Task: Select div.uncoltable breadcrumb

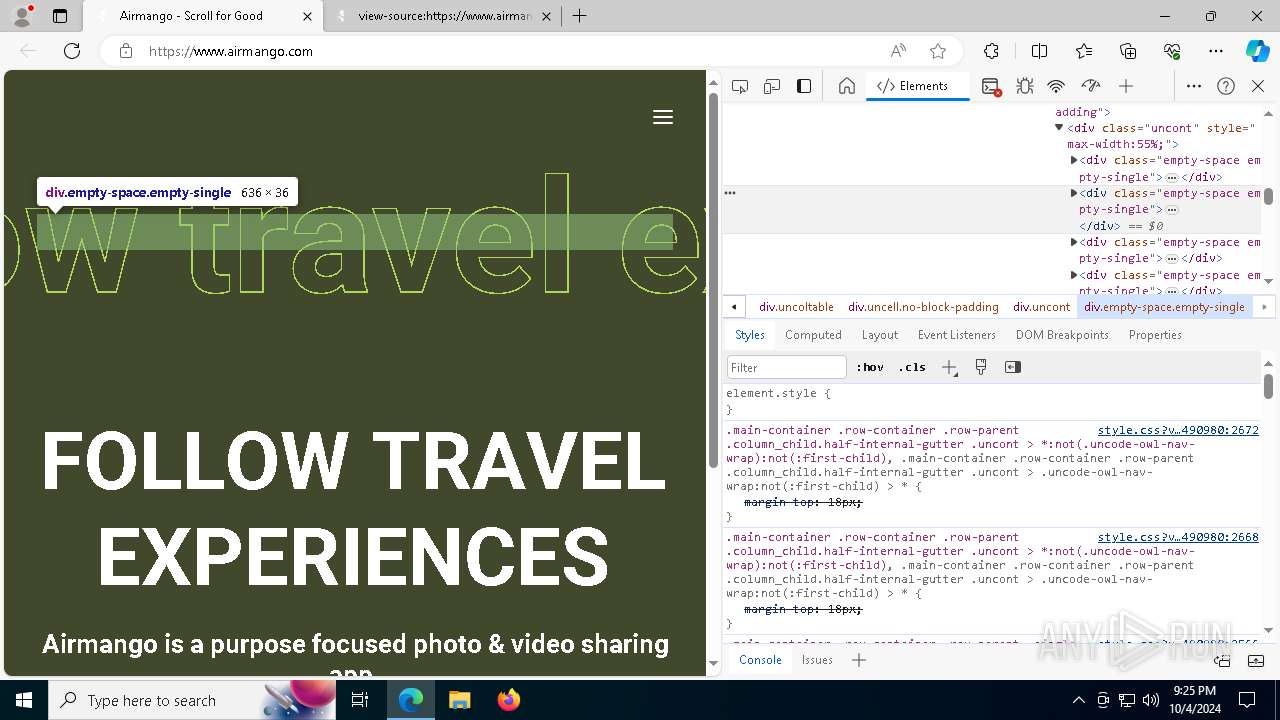Action: pyautogui.click(x=796, y=307)
